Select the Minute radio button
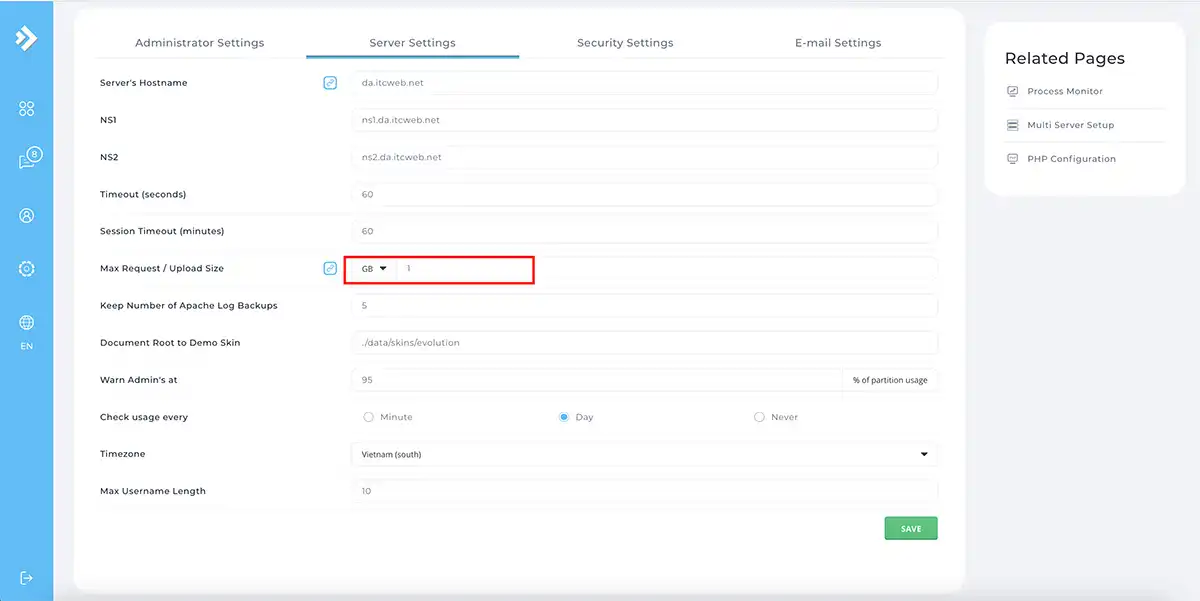 point(368,416)
